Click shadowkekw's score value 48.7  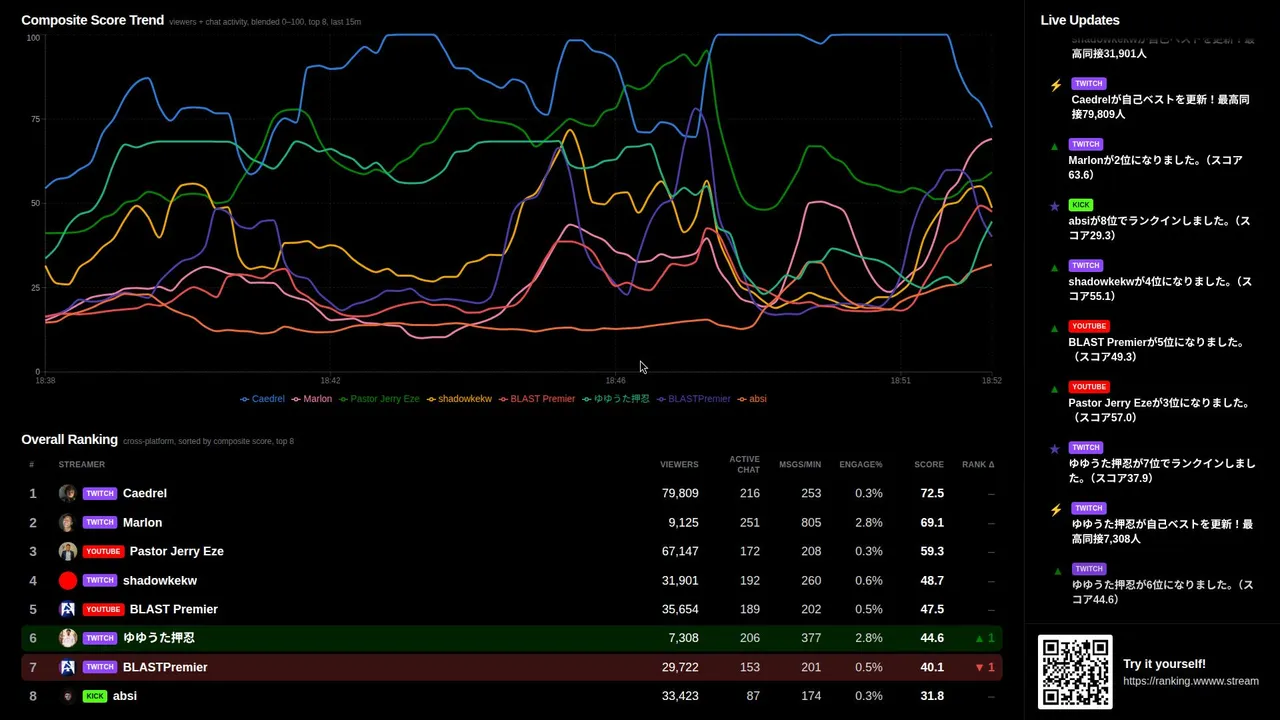pyautogui.click(x=932, y=580)
